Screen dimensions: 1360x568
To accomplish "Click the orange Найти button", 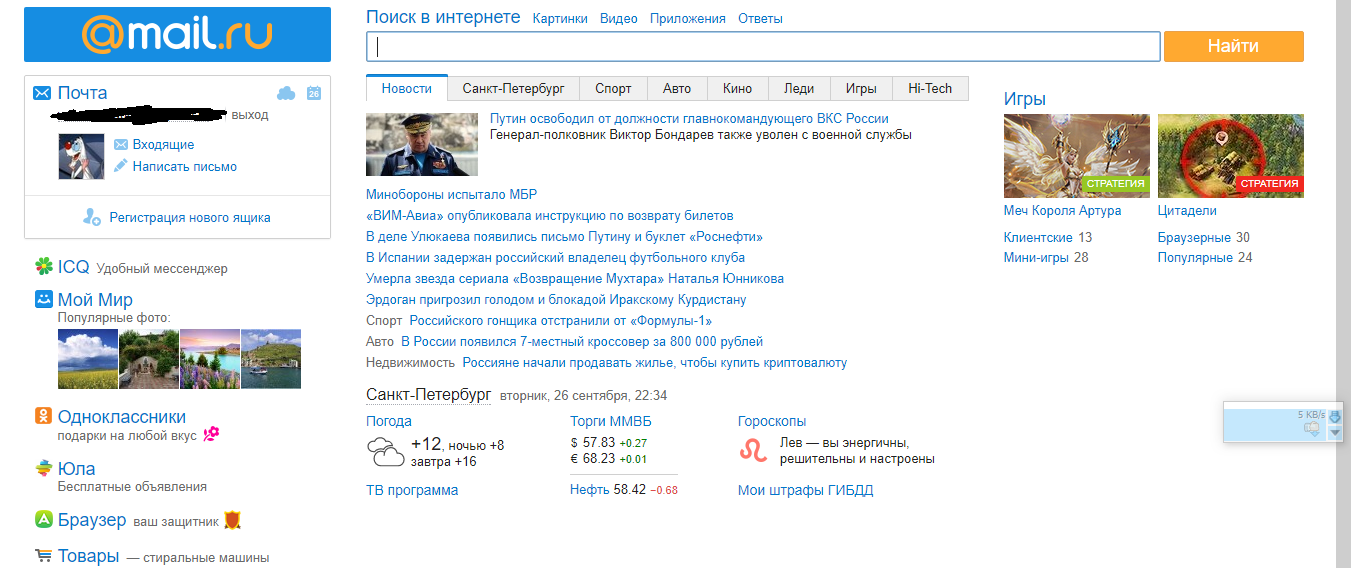I will pyautogui.click(x=1234, y=46).
